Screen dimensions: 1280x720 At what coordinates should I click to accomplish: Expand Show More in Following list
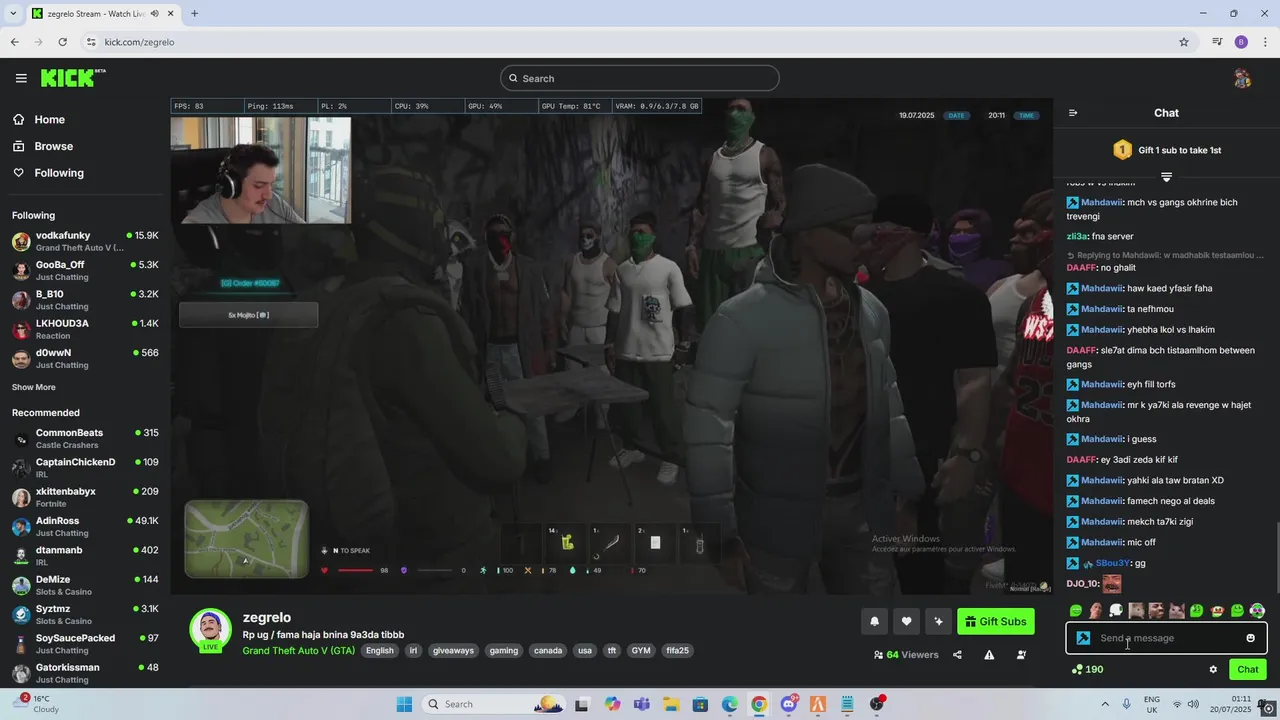[x=34, y=387]
